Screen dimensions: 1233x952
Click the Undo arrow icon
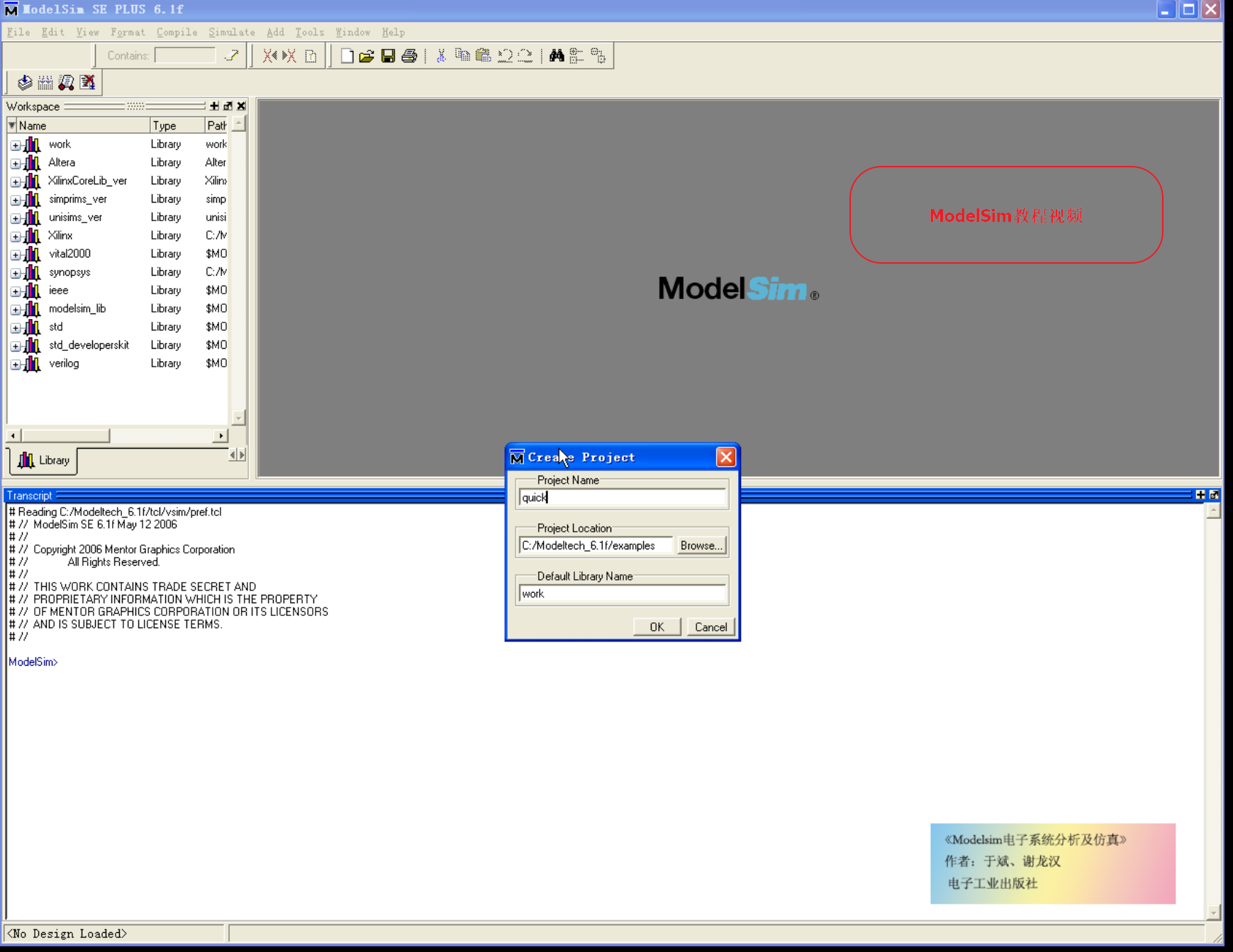[x=505, y=55]
